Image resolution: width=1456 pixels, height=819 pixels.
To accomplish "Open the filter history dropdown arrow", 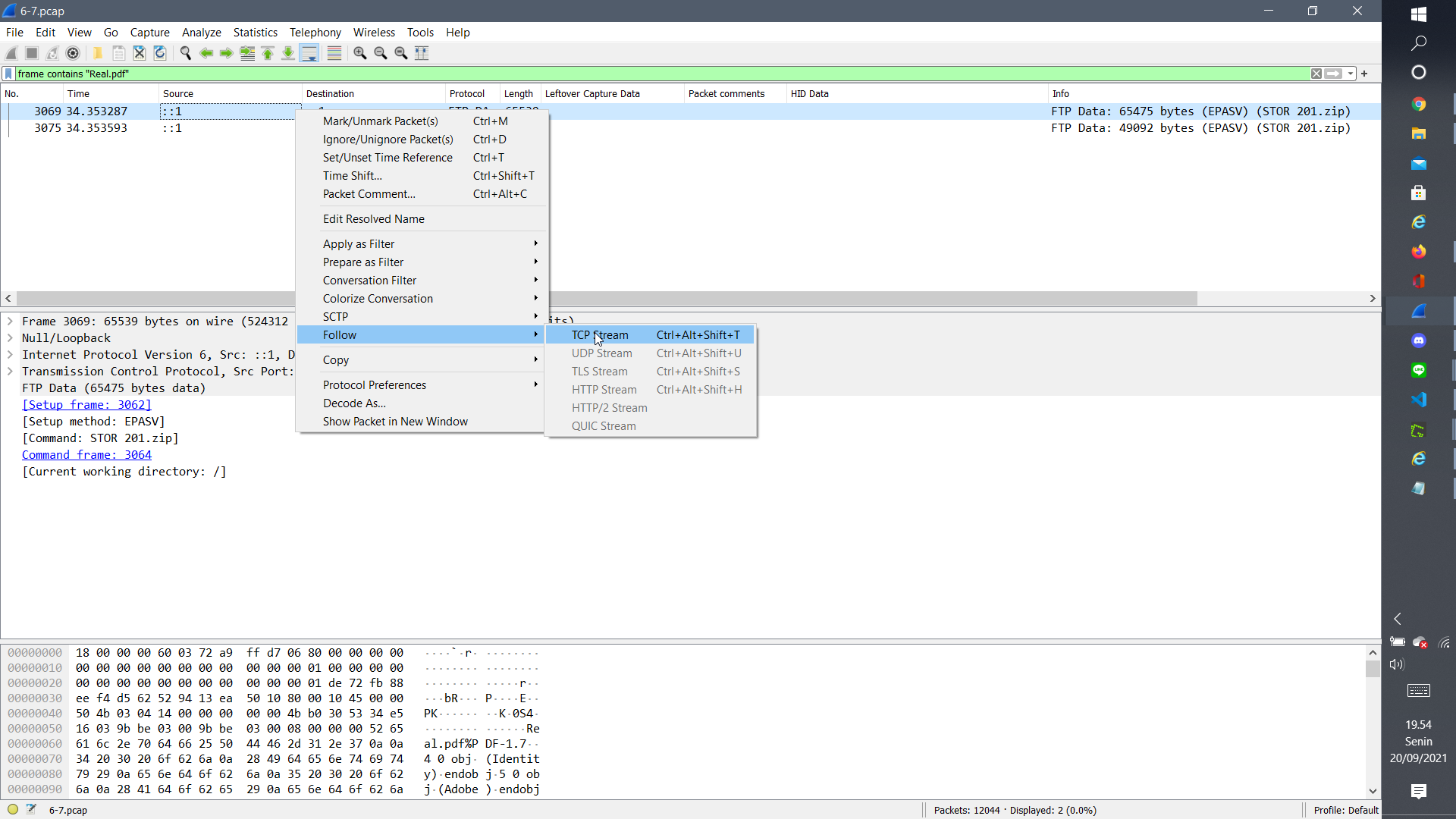I will [x=1351, y=74].
